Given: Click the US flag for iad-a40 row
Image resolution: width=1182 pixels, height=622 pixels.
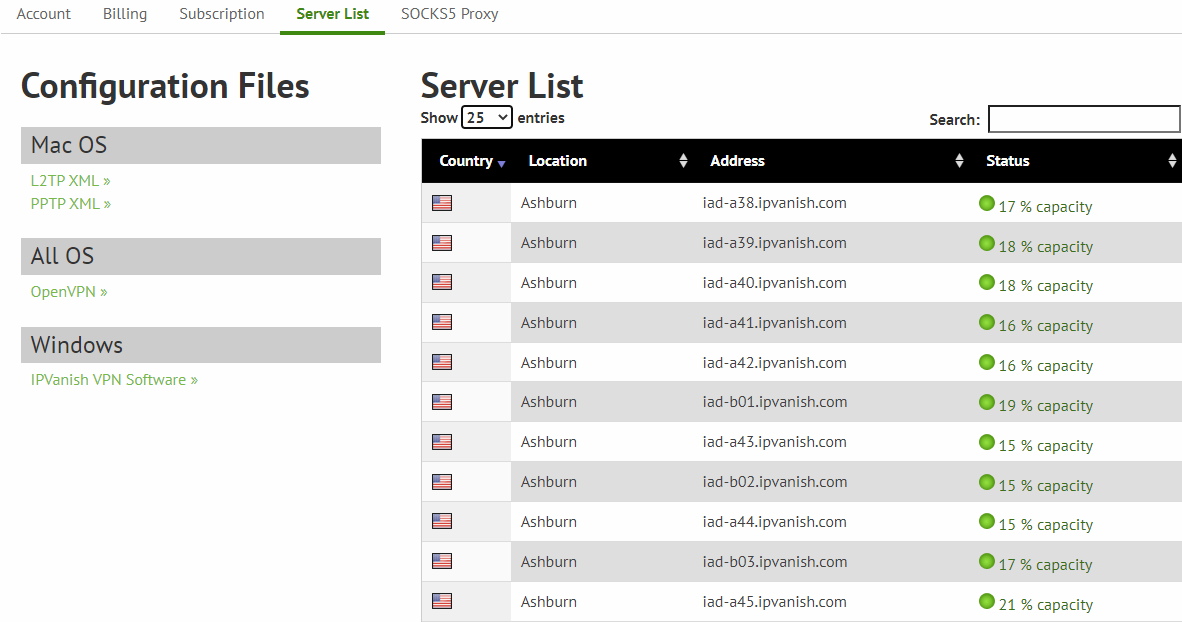Looking at the screenshot, I should coord(442,282).
